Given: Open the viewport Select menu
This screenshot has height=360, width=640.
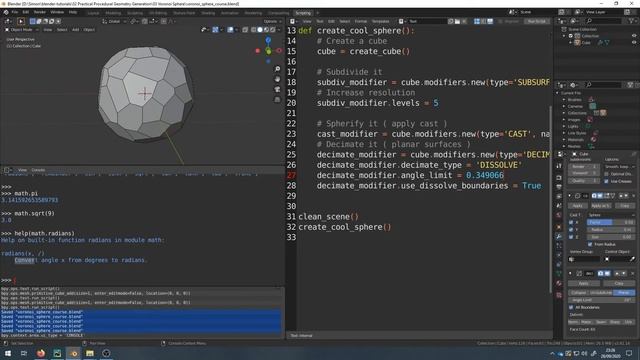Looking at the screenshot, I should (62, 30).
